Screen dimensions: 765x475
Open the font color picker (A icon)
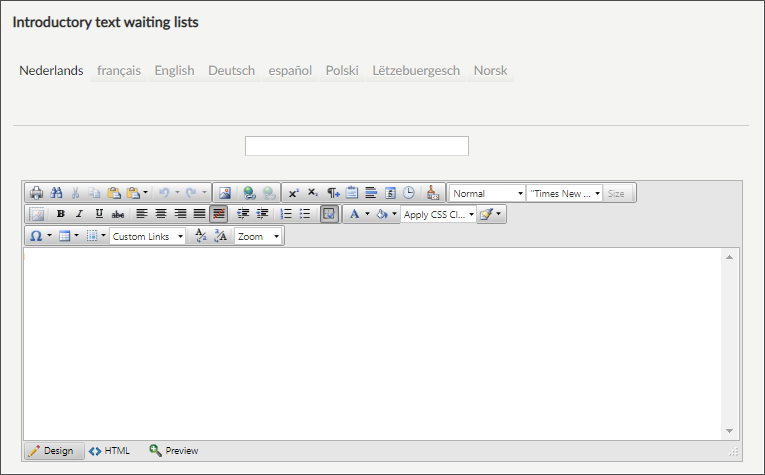click(354, 214)
